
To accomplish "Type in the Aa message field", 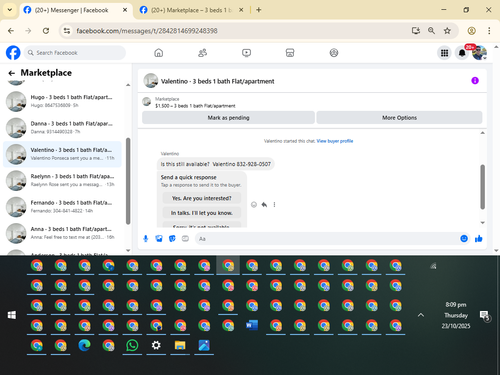I will [327, 239].
